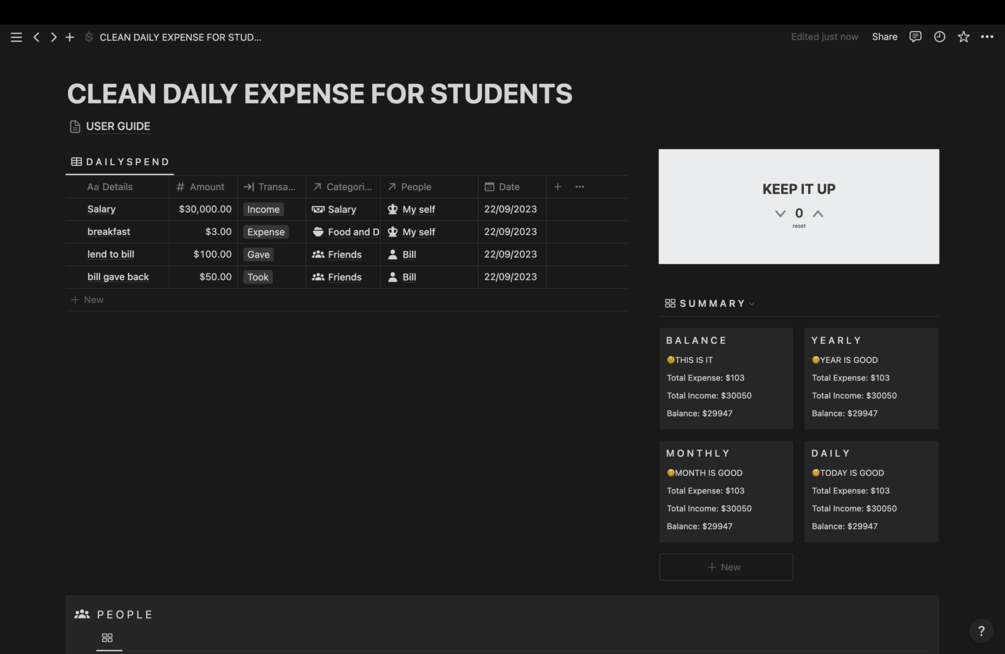The height and width of the screenshot is (654, 1005).
Task: Open the Income tag in the Salary row
Action: (x=263, y=209)
